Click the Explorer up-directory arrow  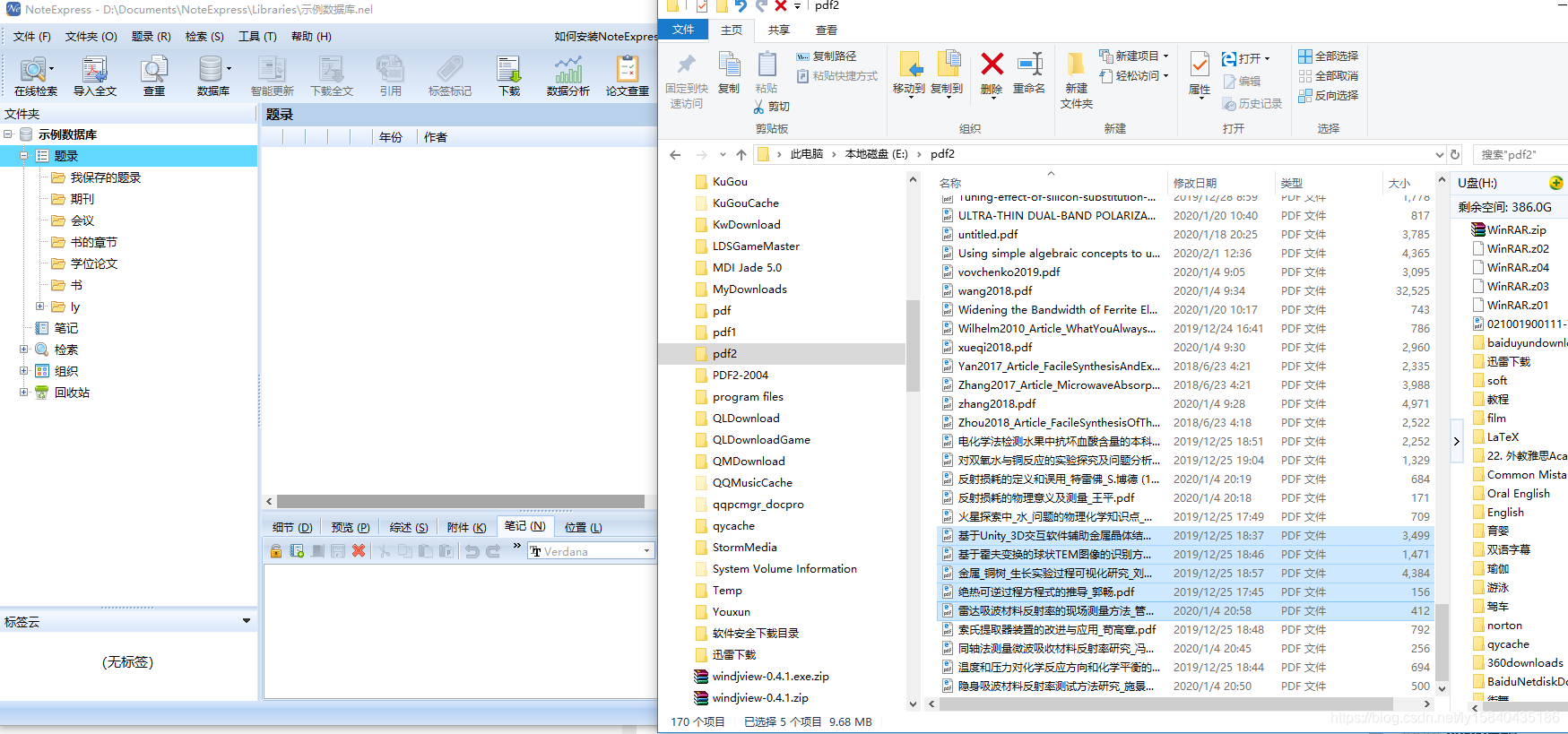click(741, 155)
